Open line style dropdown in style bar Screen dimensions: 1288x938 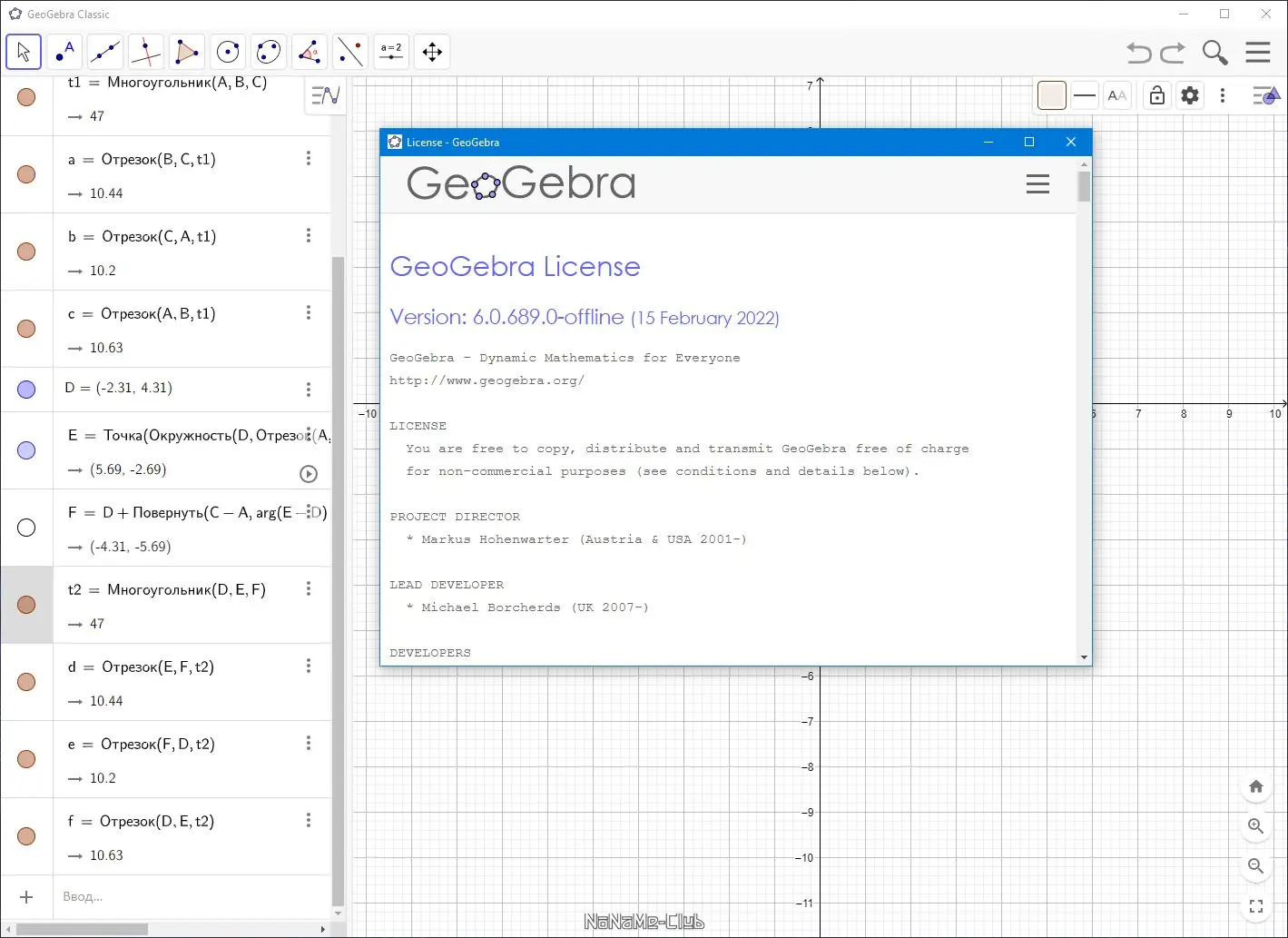(x=1085, y=95)
